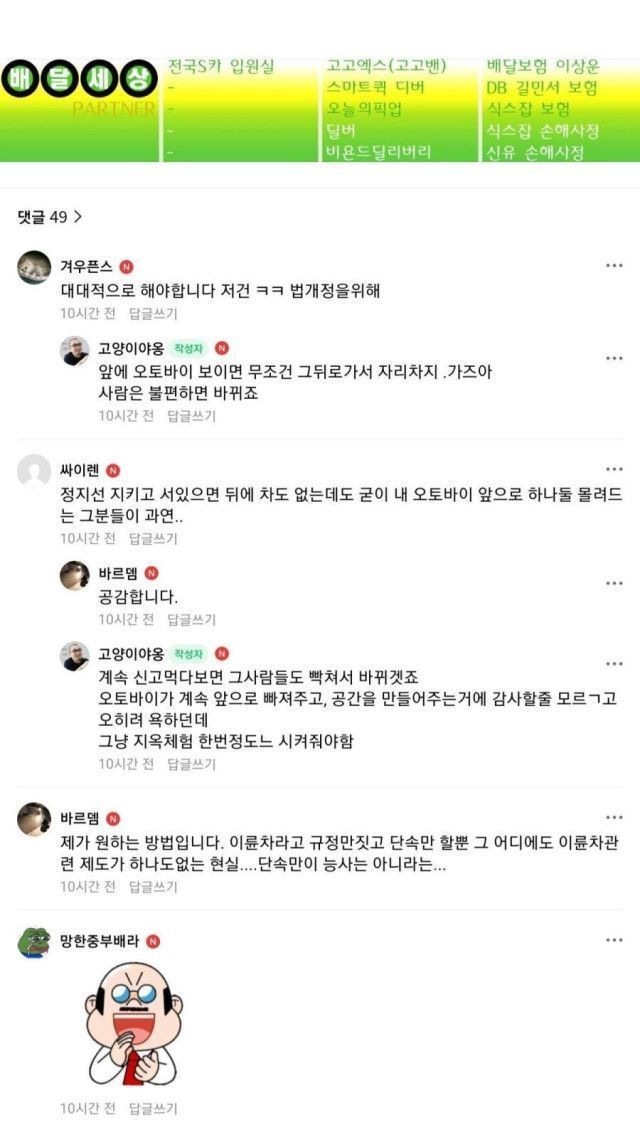
Task: Open more options on 바르뎀 '공감합니다' reply
Action: click(614, 583)
